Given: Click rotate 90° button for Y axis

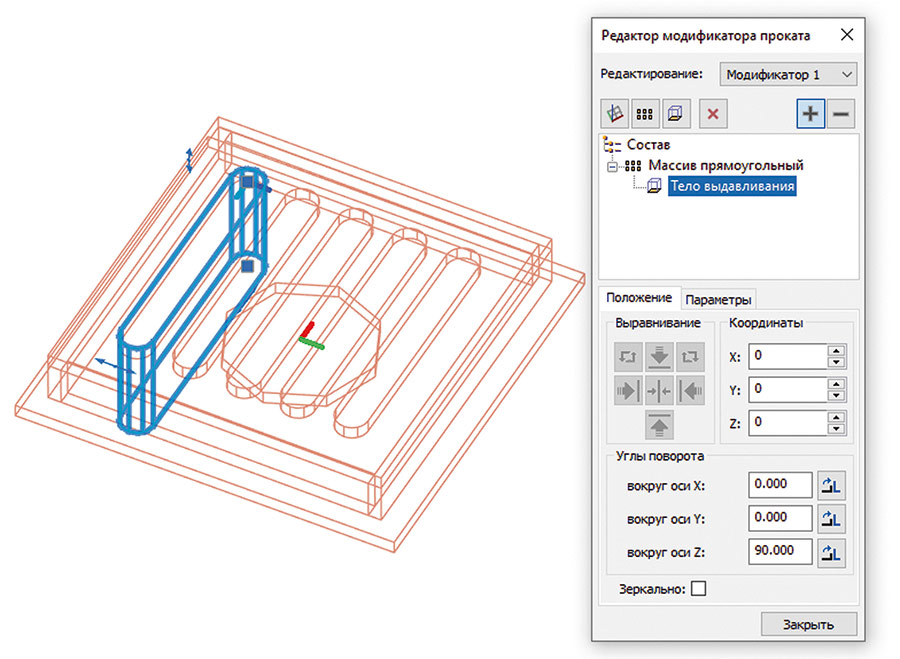Looking at the screenshot, I should (x=832, y=519).
